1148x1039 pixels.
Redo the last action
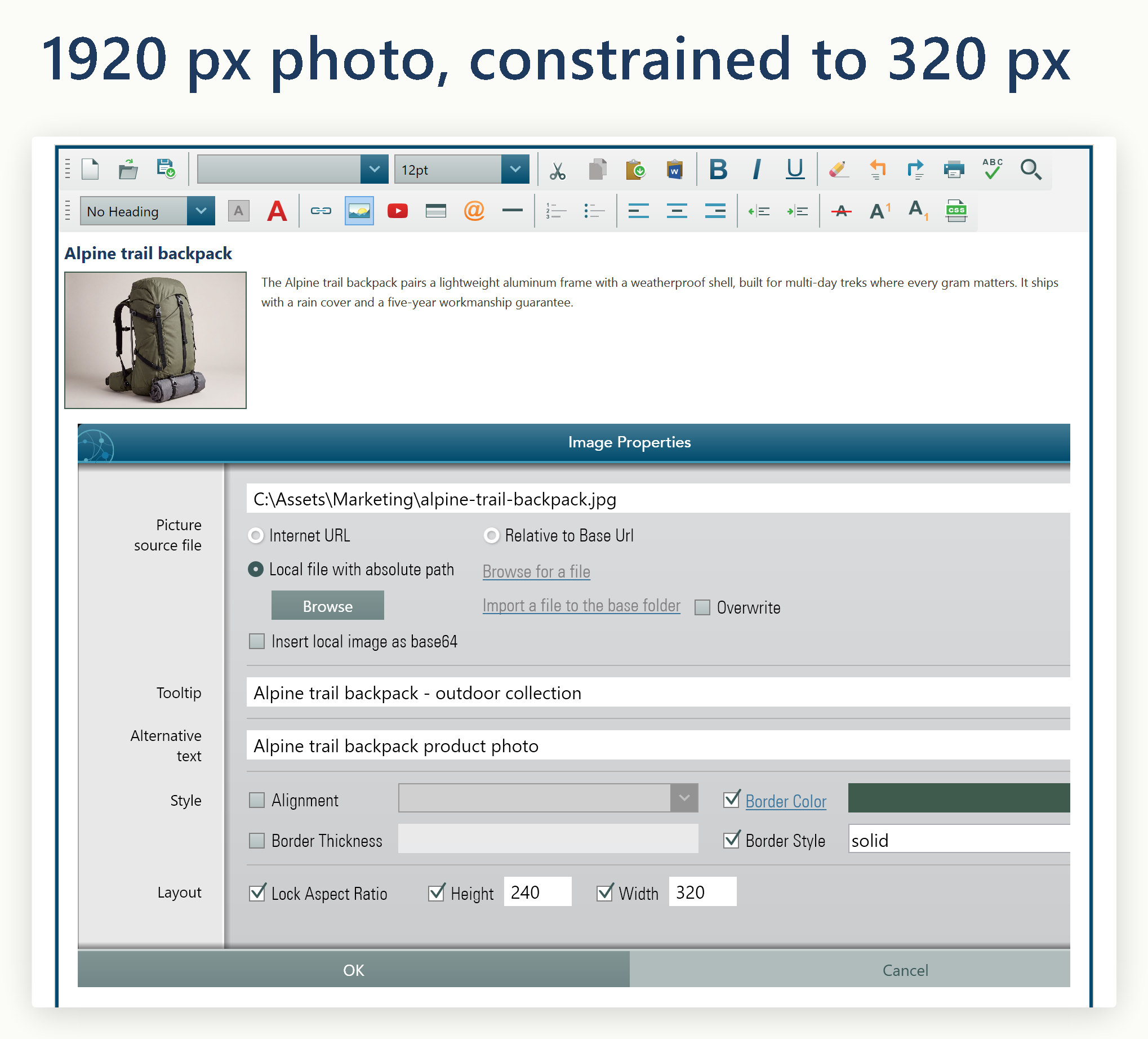pyautogui.click(x=916, y=169)
